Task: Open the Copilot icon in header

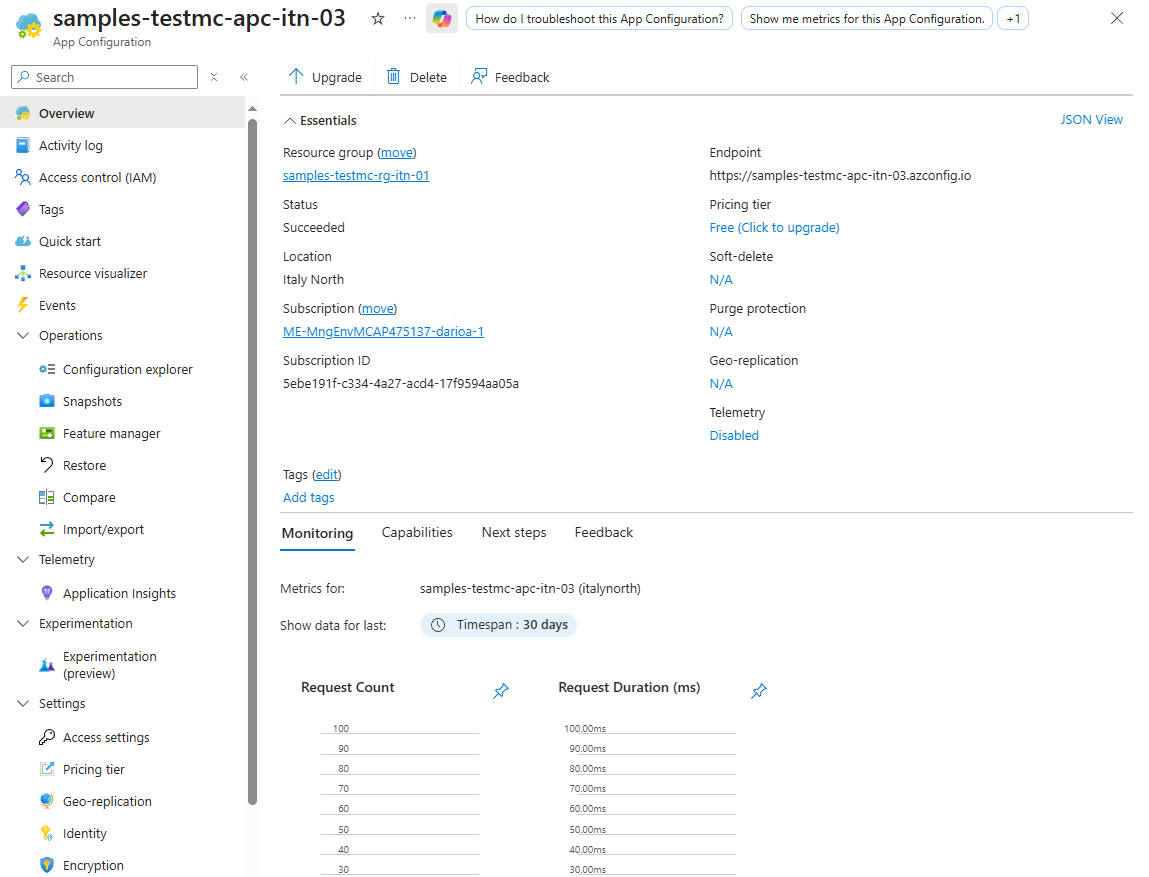Action: [441, 19]
